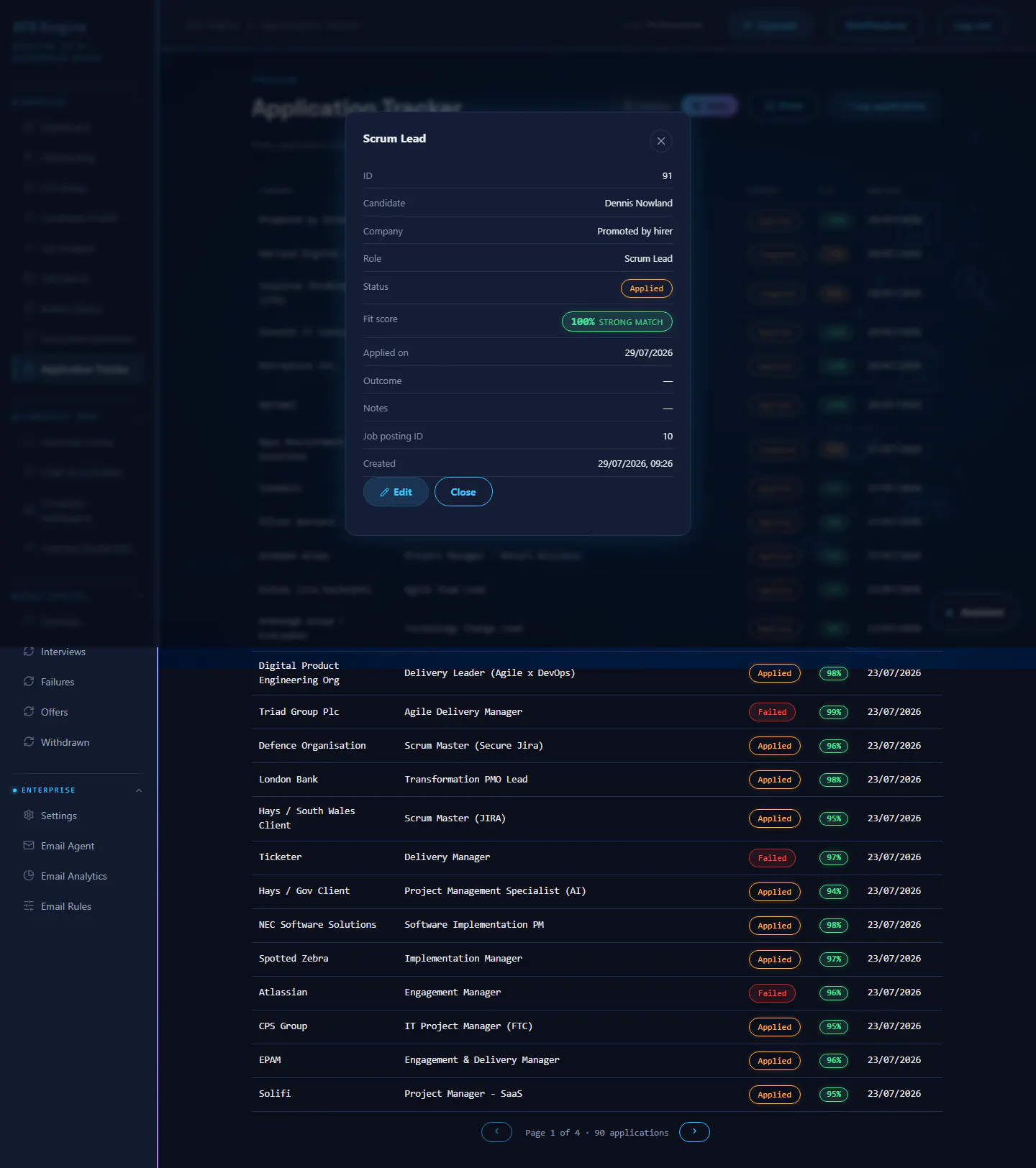Go to the previous page of applications
The image size is (1036, 1168).
(x=496, y=1132)
